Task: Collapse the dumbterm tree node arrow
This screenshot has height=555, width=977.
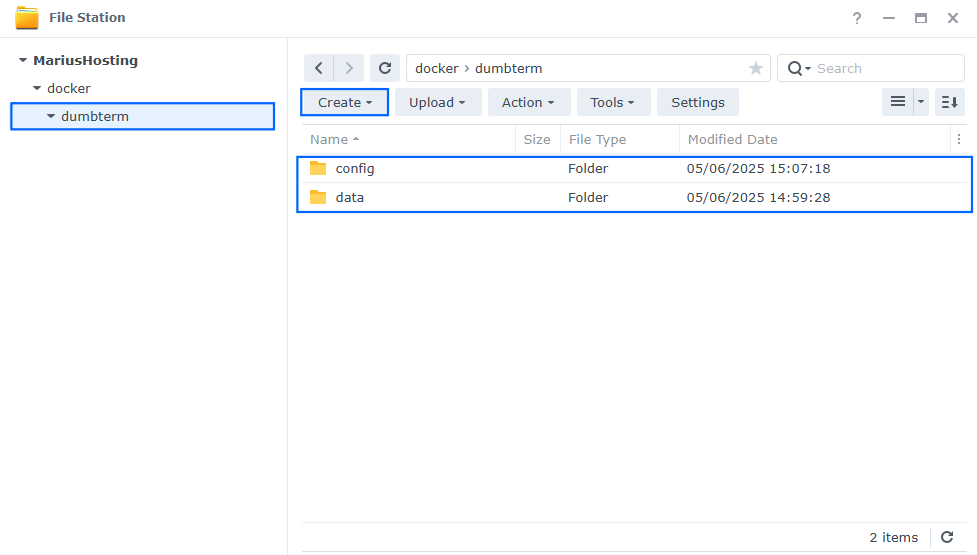Action: point(51,116)
